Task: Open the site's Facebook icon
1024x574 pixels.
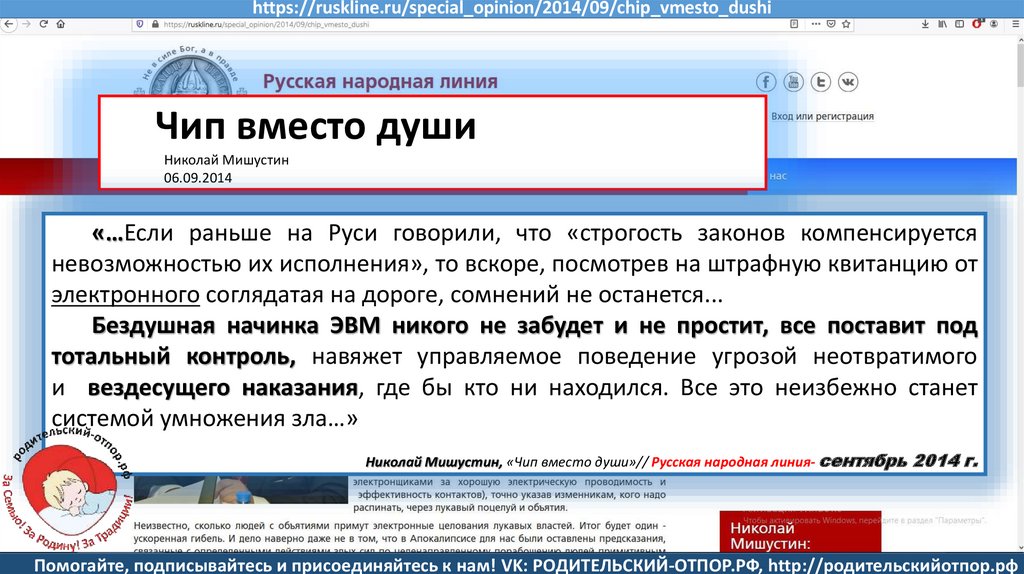Action: point(766,82)
